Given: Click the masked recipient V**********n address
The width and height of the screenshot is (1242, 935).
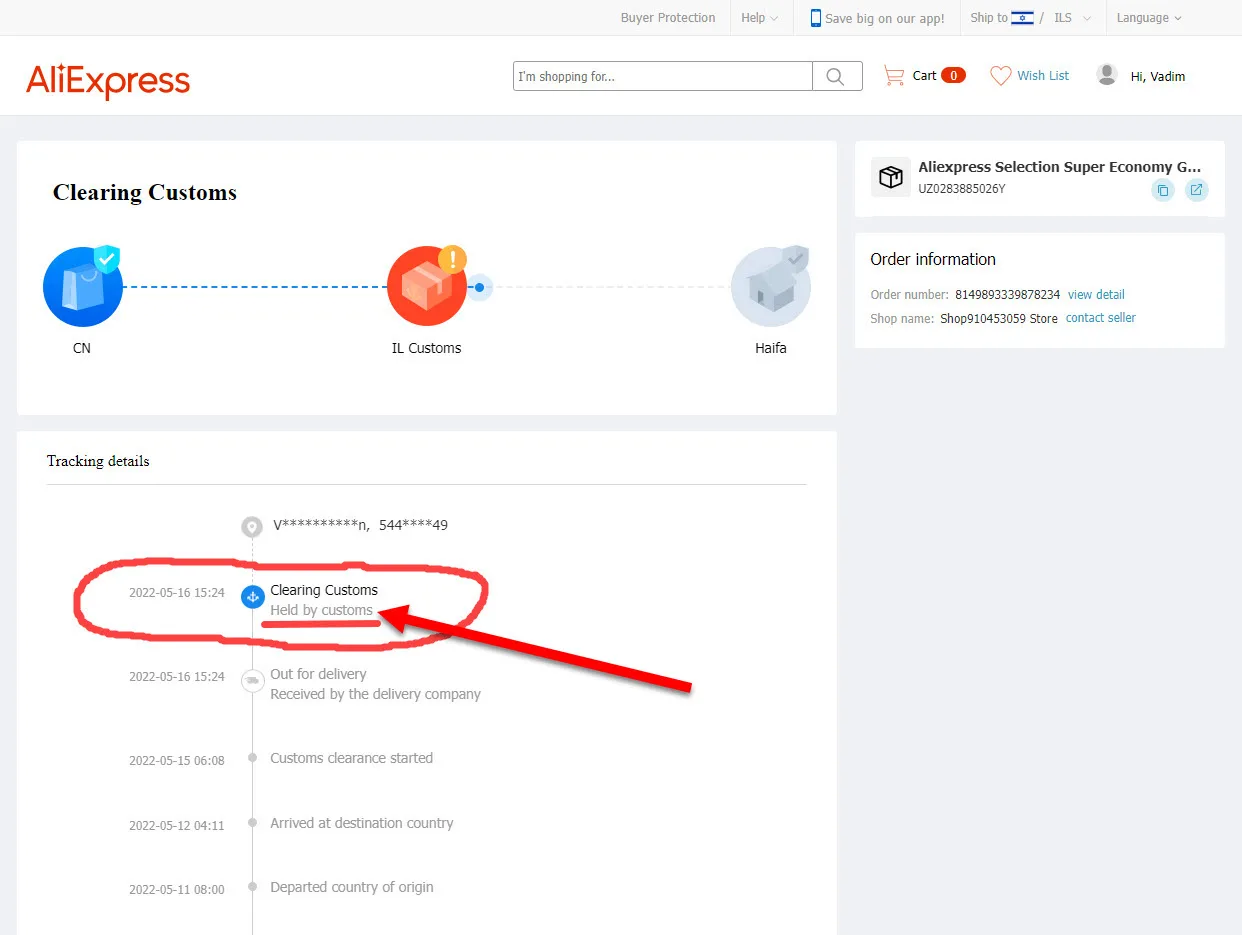Looking at the screenshot, I should coord(360,525).
